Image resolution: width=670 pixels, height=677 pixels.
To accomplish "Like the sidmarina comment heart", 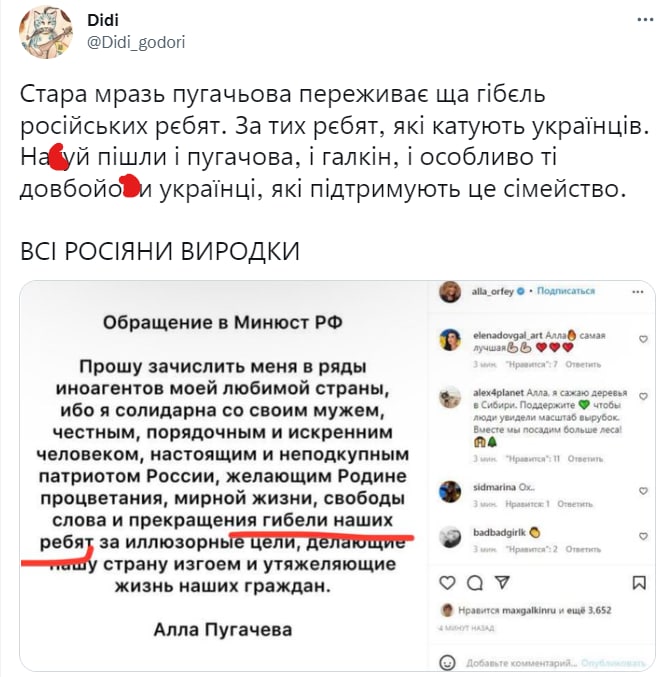I will point(643,491).
